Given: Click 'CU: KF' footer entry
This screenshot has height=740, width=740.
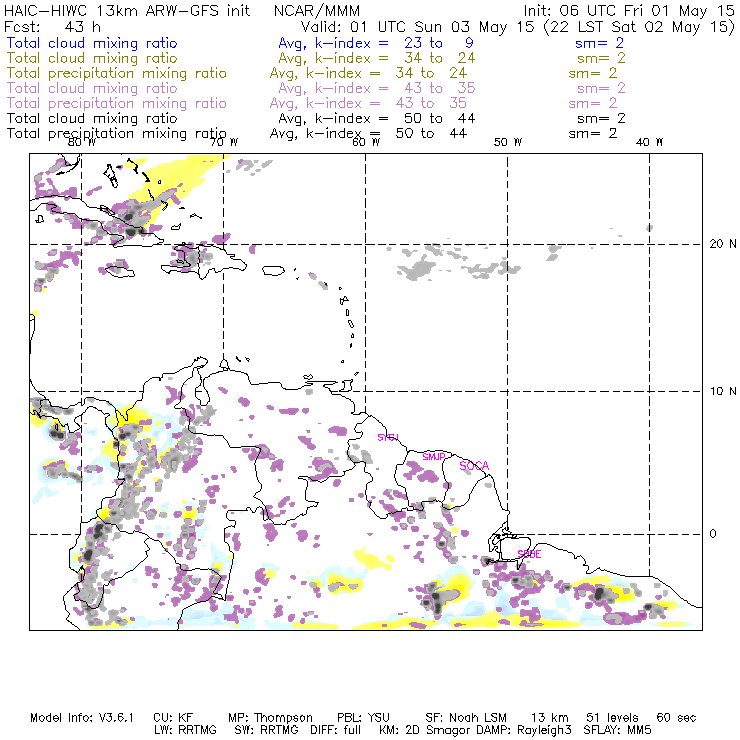Looking at the screenshot, I should [x=173, y=718].
